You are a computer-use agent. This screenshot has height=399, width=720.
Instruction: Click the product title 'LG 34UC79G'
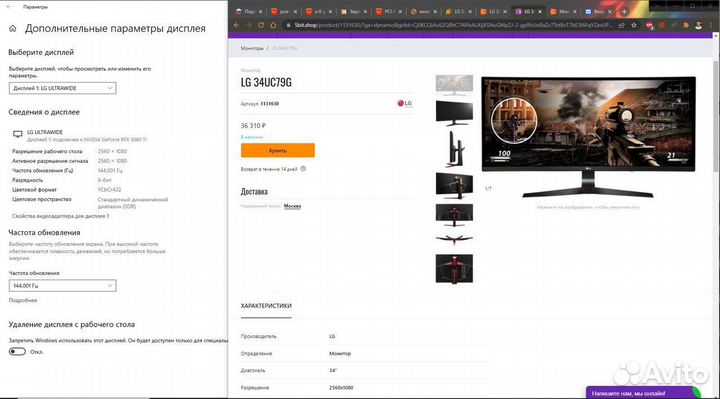(266, 83)
